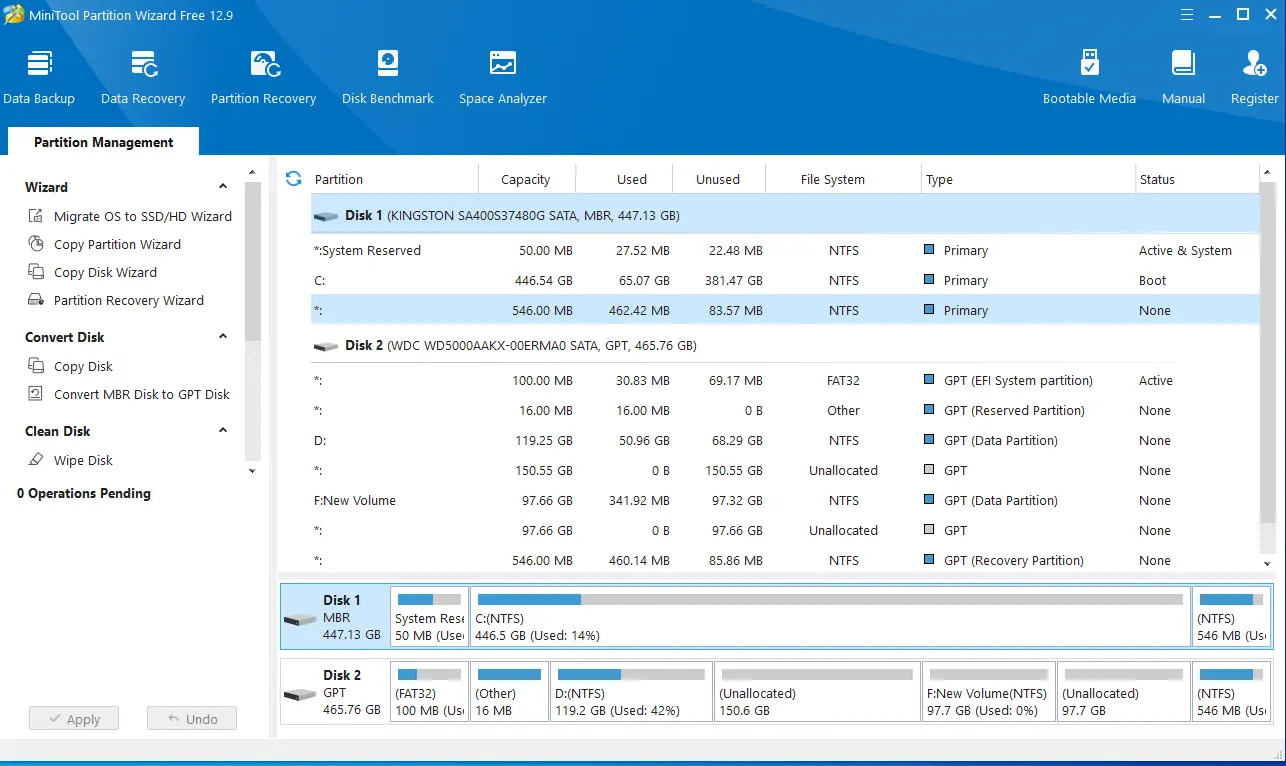Collapse the Clean Disk section
Screen dimensions: 1286x766
click(223, 431)
